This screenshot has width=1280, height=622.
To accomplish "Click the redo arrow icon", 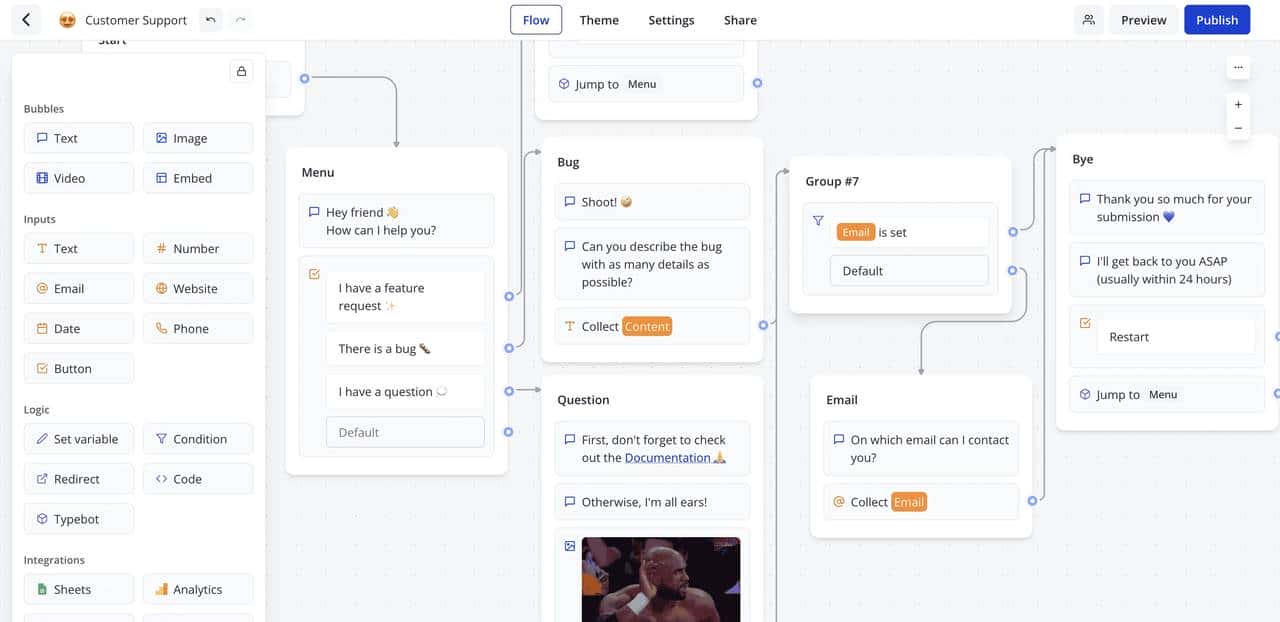I will (x=240, y=20).
